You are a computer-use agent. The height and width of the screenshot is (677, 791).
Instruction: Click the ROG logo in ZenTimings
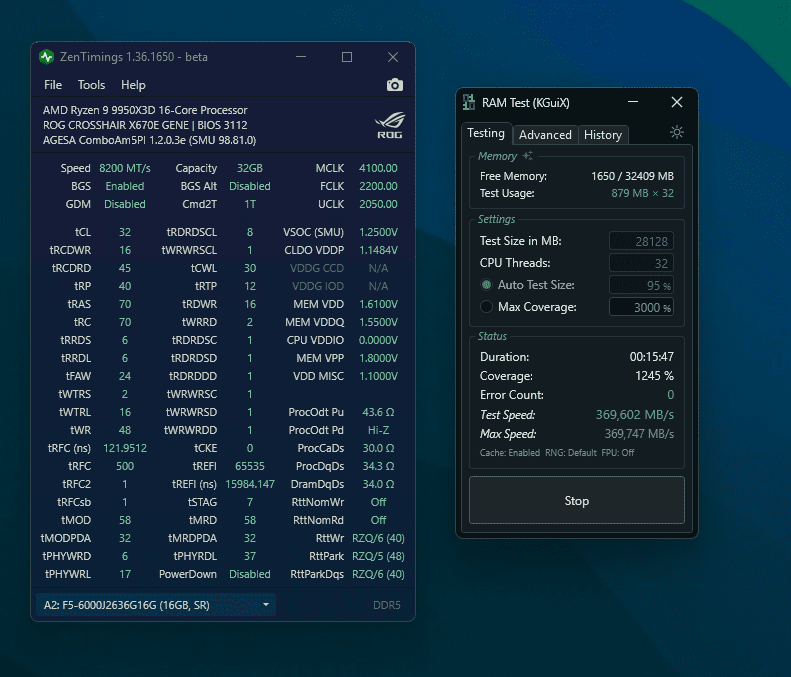(389, 125)
